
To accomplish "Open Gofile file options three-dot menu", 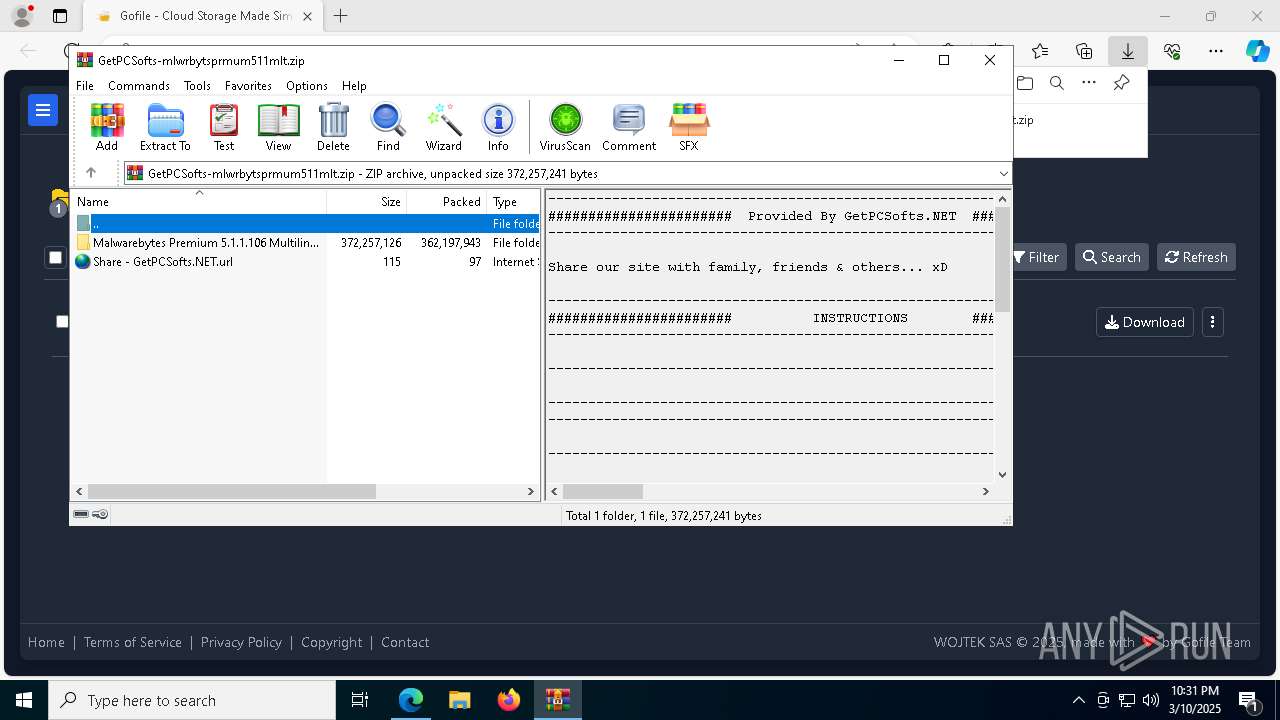I will (1213, 322).
